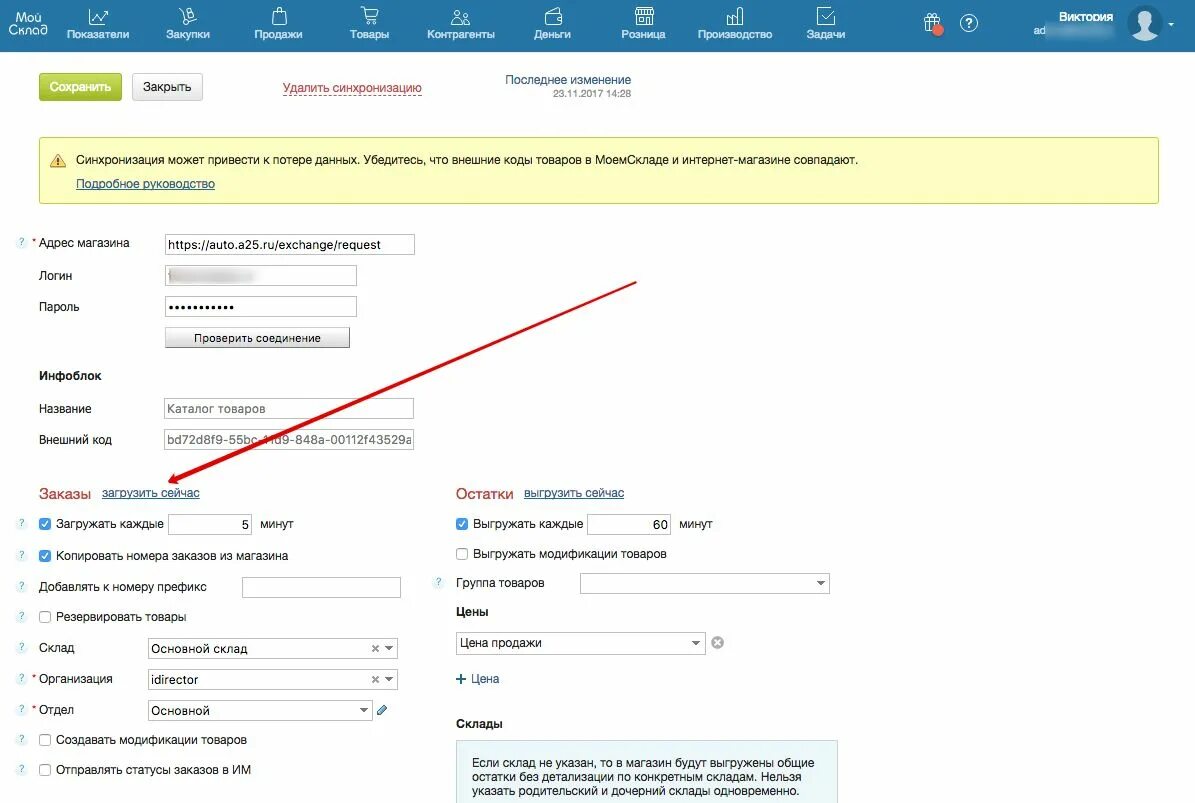1195x803 pixels.
Task: Open the Товары section
Action: [369, 24]
